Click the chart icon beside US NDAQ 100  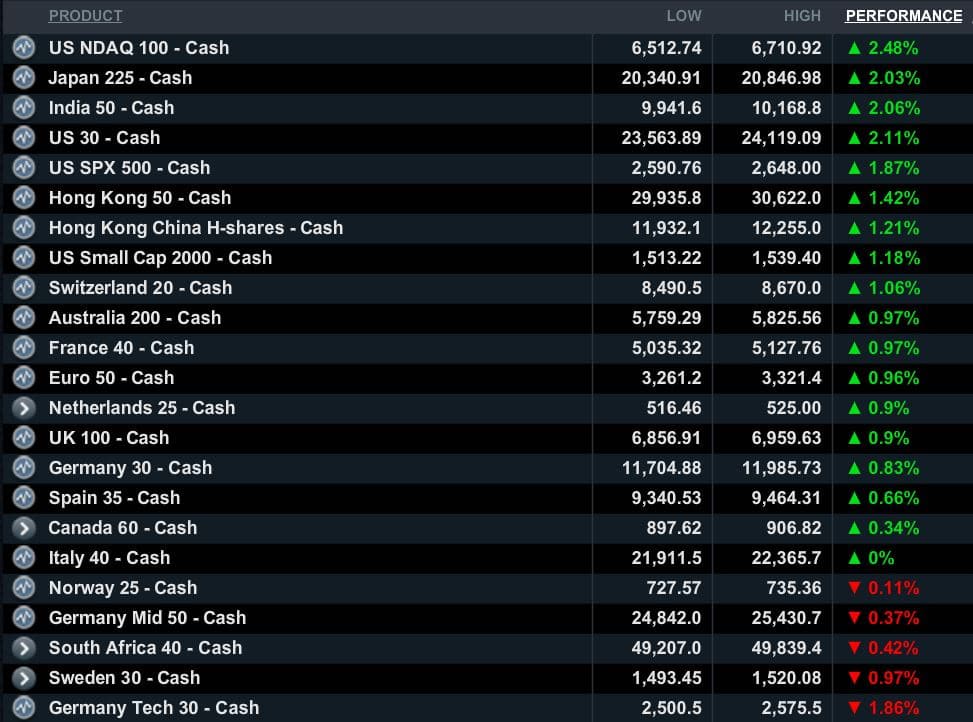point(24,48)
